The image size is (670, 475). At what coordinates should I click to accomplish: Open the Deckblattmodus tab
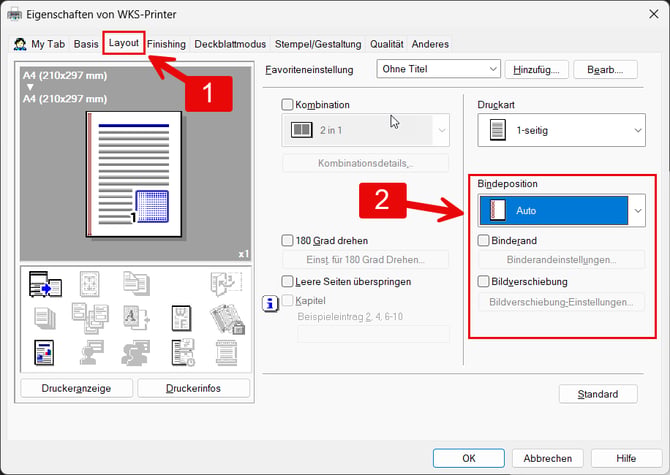[x=230, y=44]
